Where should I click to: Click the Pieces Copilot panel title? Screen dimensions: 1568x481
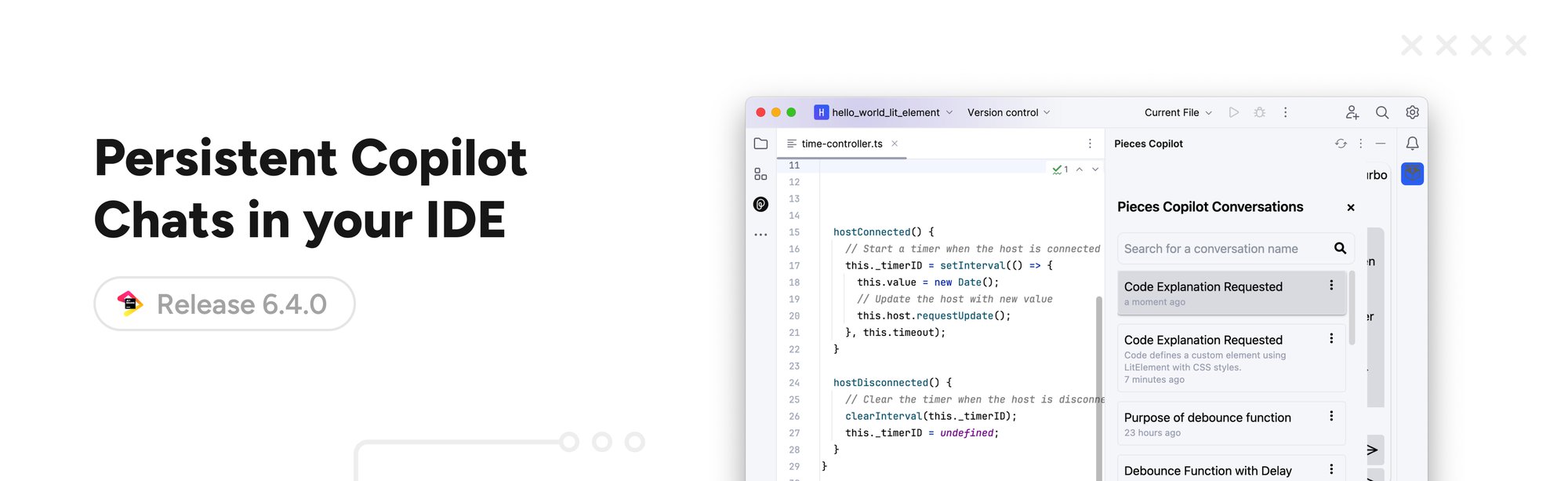[1149, 144]
